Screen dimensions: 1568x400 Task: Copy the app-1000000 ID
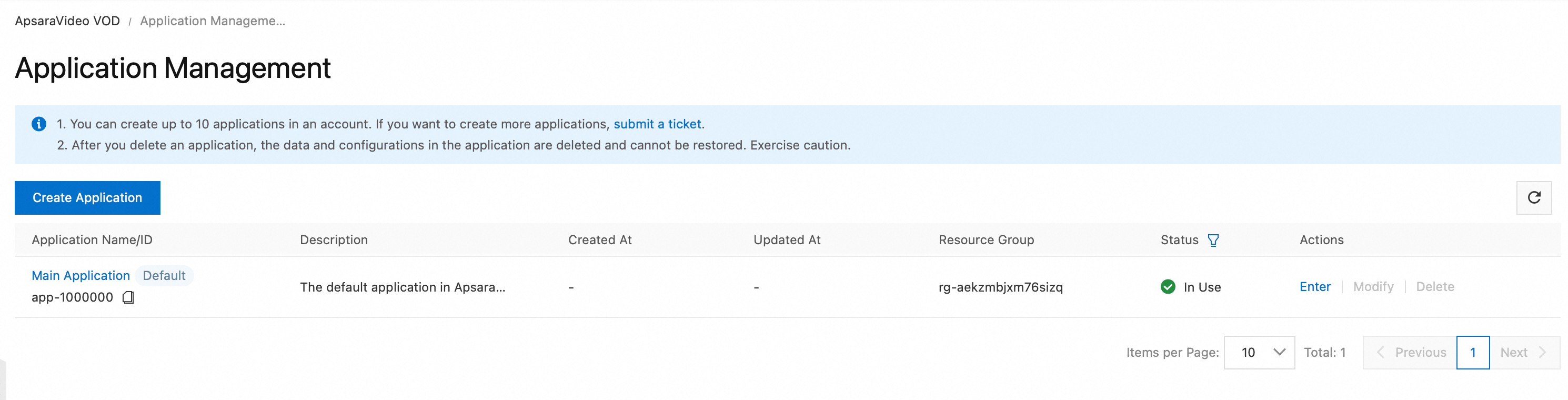(128, 297)
